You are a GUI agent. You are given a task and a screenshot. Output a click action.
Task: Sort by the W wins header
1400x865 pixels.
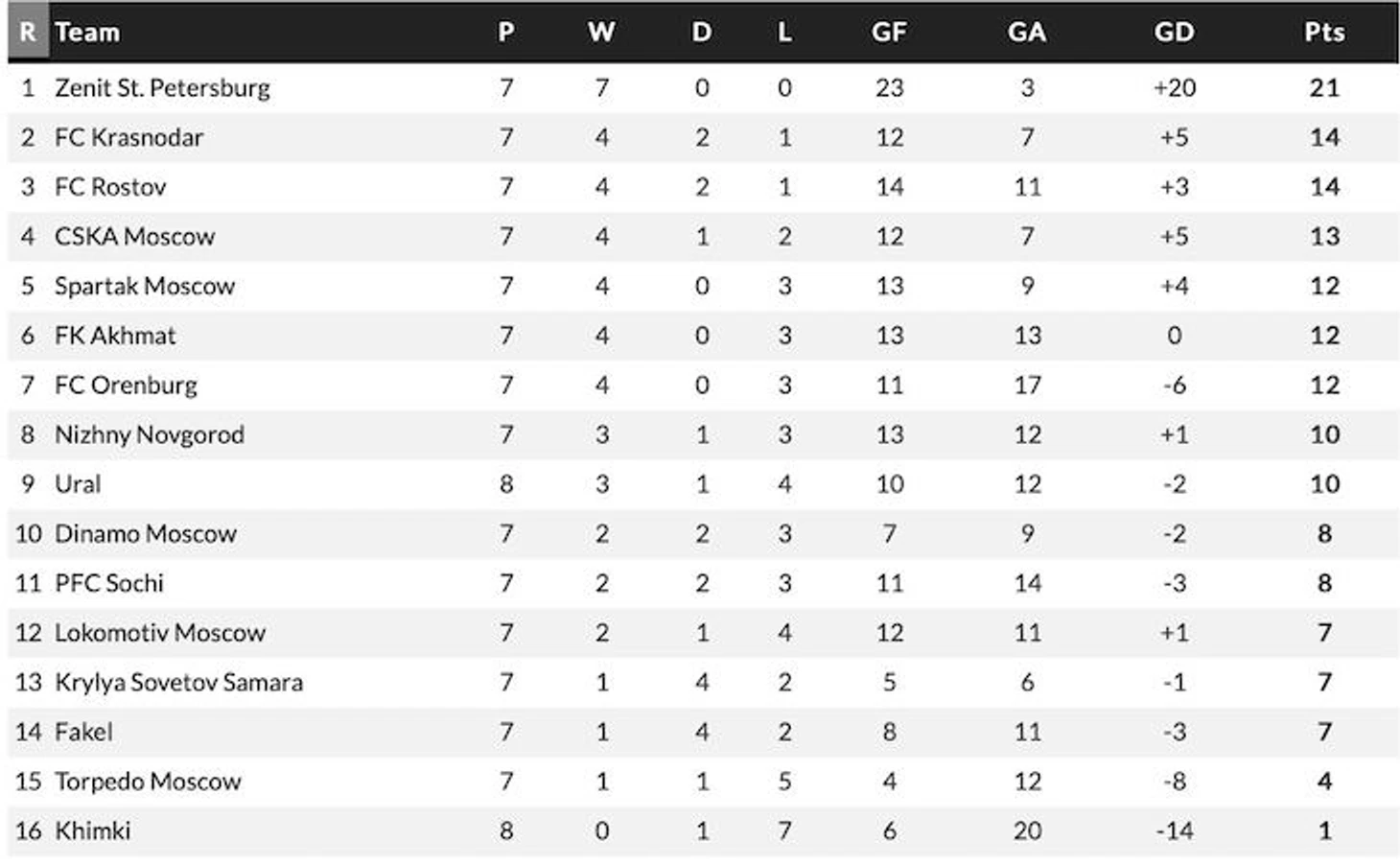(601, 32)
